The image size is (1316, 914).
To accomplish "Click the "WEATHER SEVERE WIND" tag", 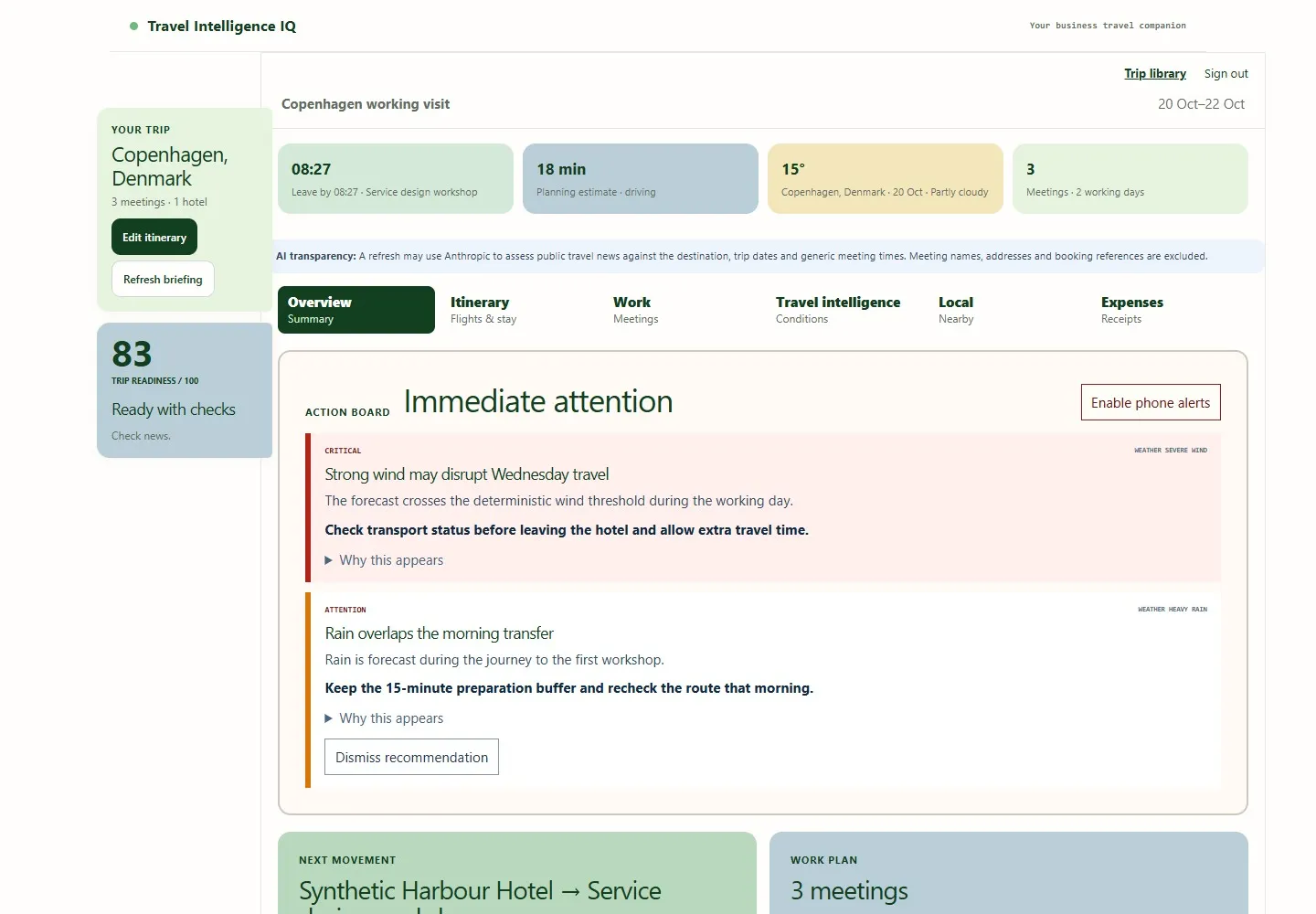I will 1171,451.
